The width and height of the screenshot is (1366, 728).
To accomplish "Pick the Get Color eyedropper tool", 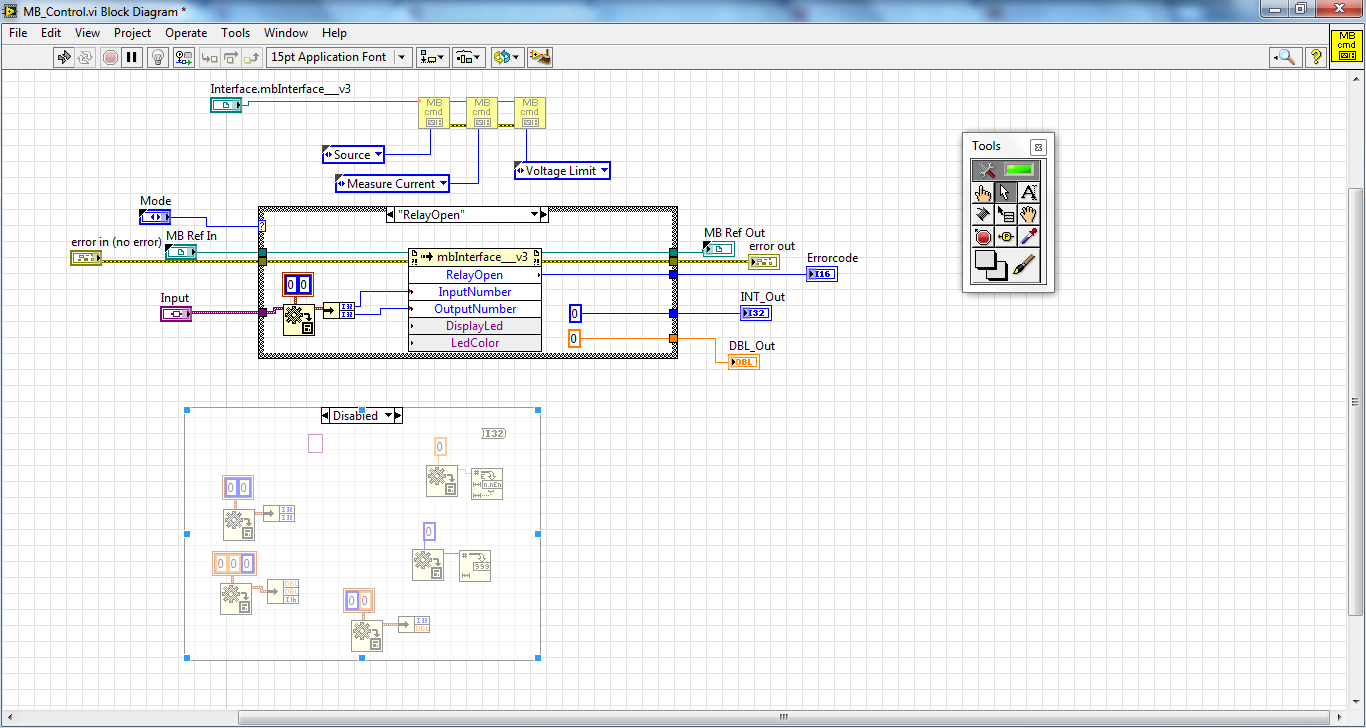I will pyautogui.click(x=1029, y=238).
